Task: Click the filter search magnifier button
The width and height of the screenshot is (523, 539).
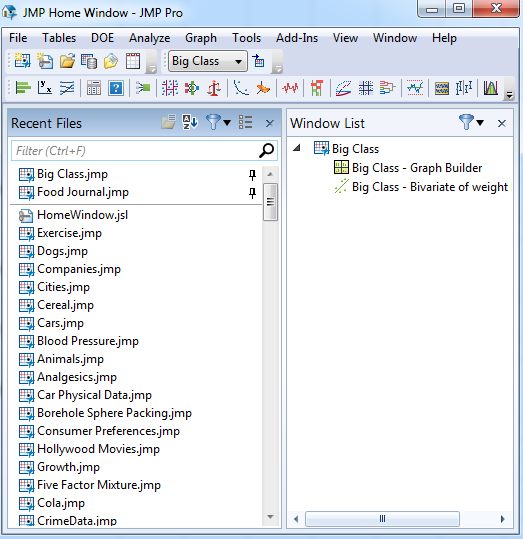Action: 266,151
